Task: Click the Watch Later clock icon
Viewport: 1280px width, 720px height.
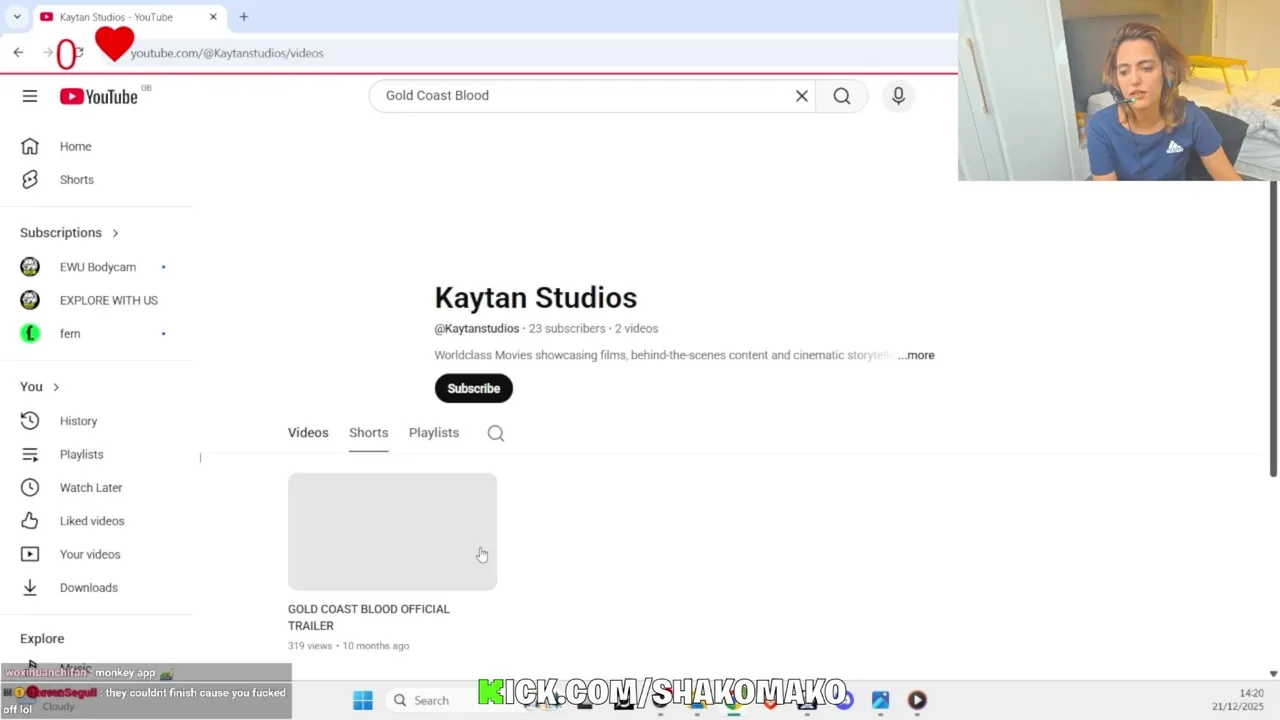Action: (x=30, y=488)
